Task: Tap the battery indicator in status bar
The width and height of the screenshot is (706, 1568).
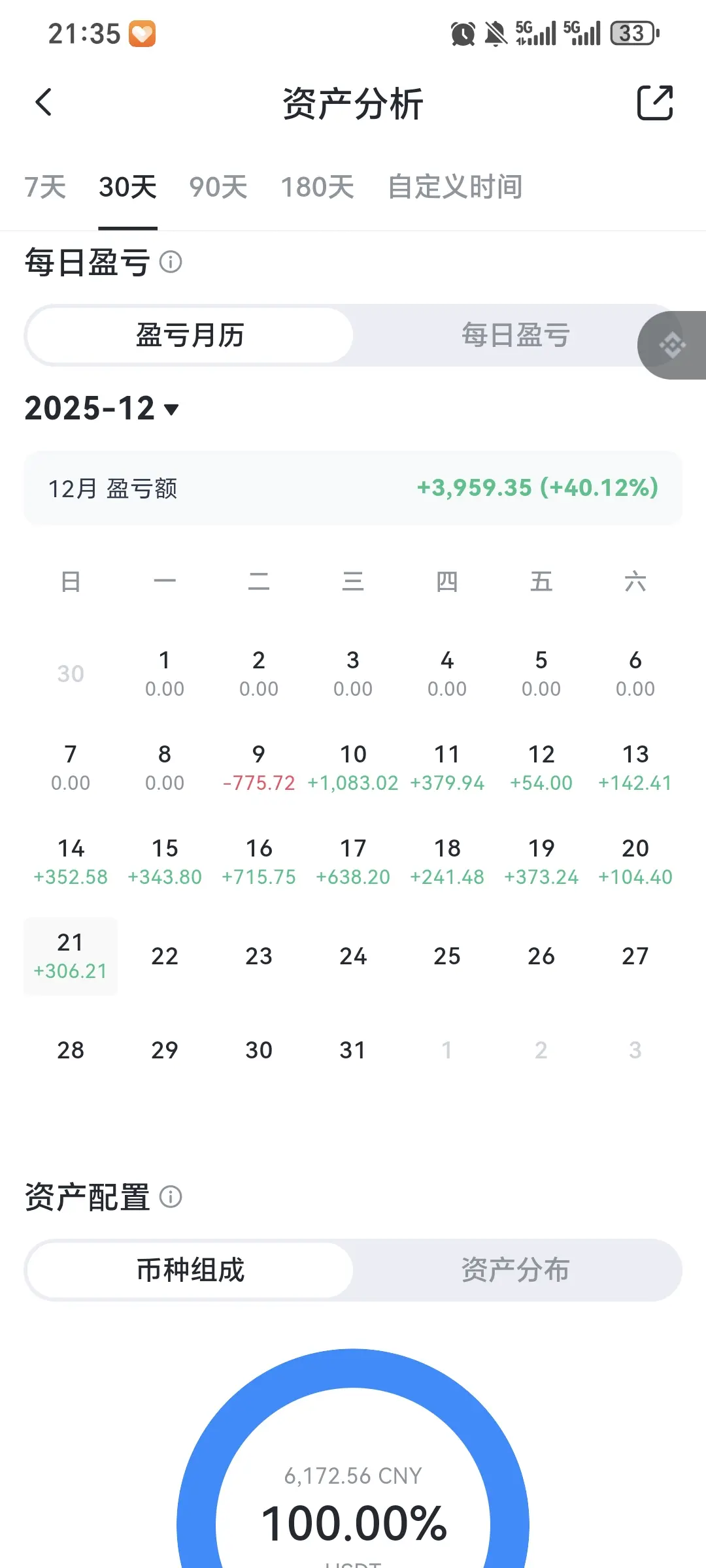Action: coord(635,33)
